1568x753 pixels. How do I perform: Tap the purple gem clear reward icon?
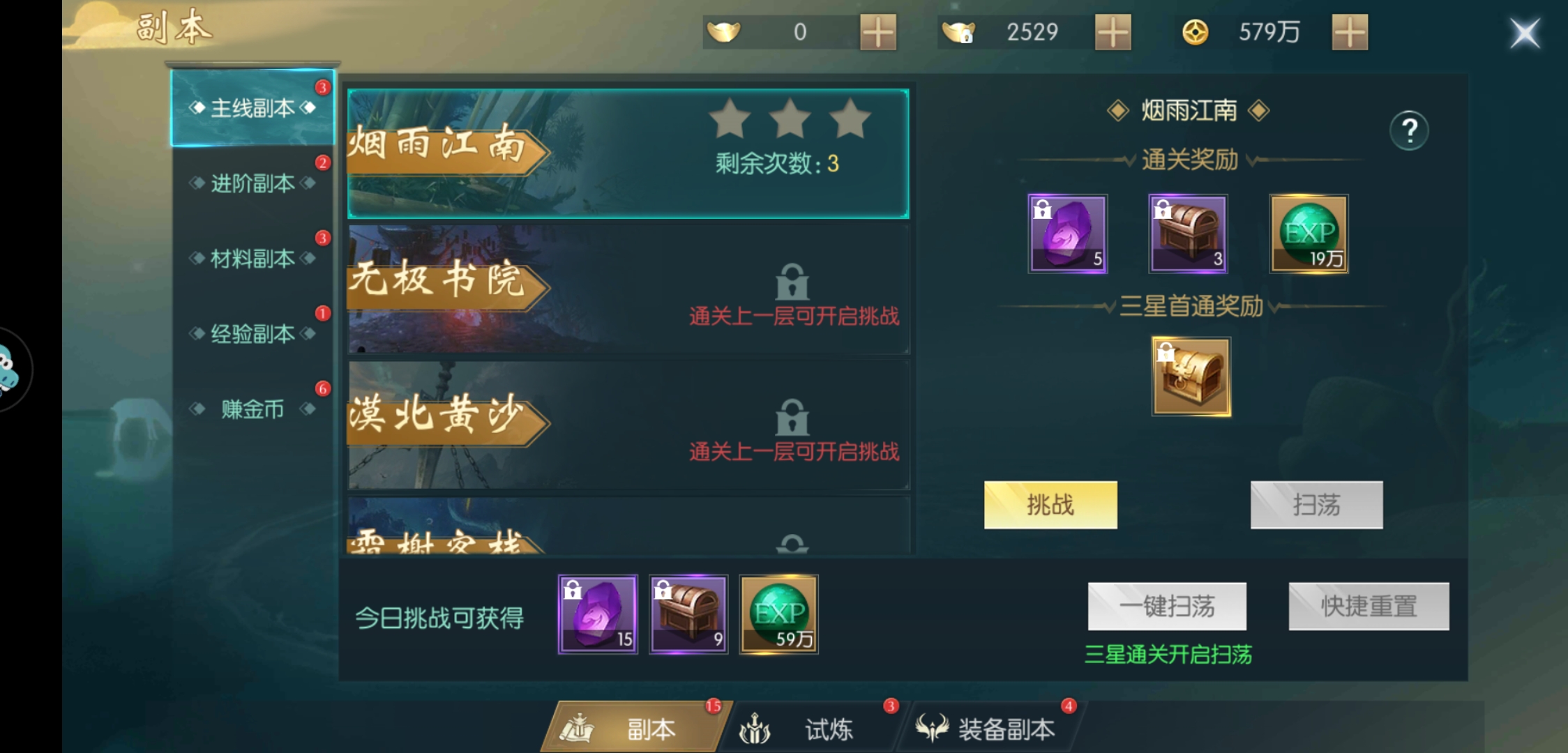click(1067, 234)
